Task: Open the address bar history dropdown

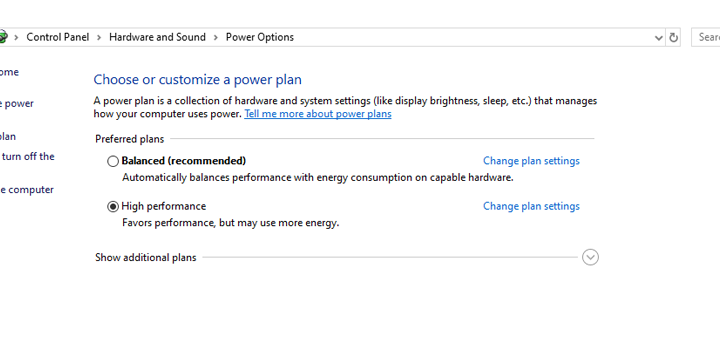Action: tap(658, 38)
